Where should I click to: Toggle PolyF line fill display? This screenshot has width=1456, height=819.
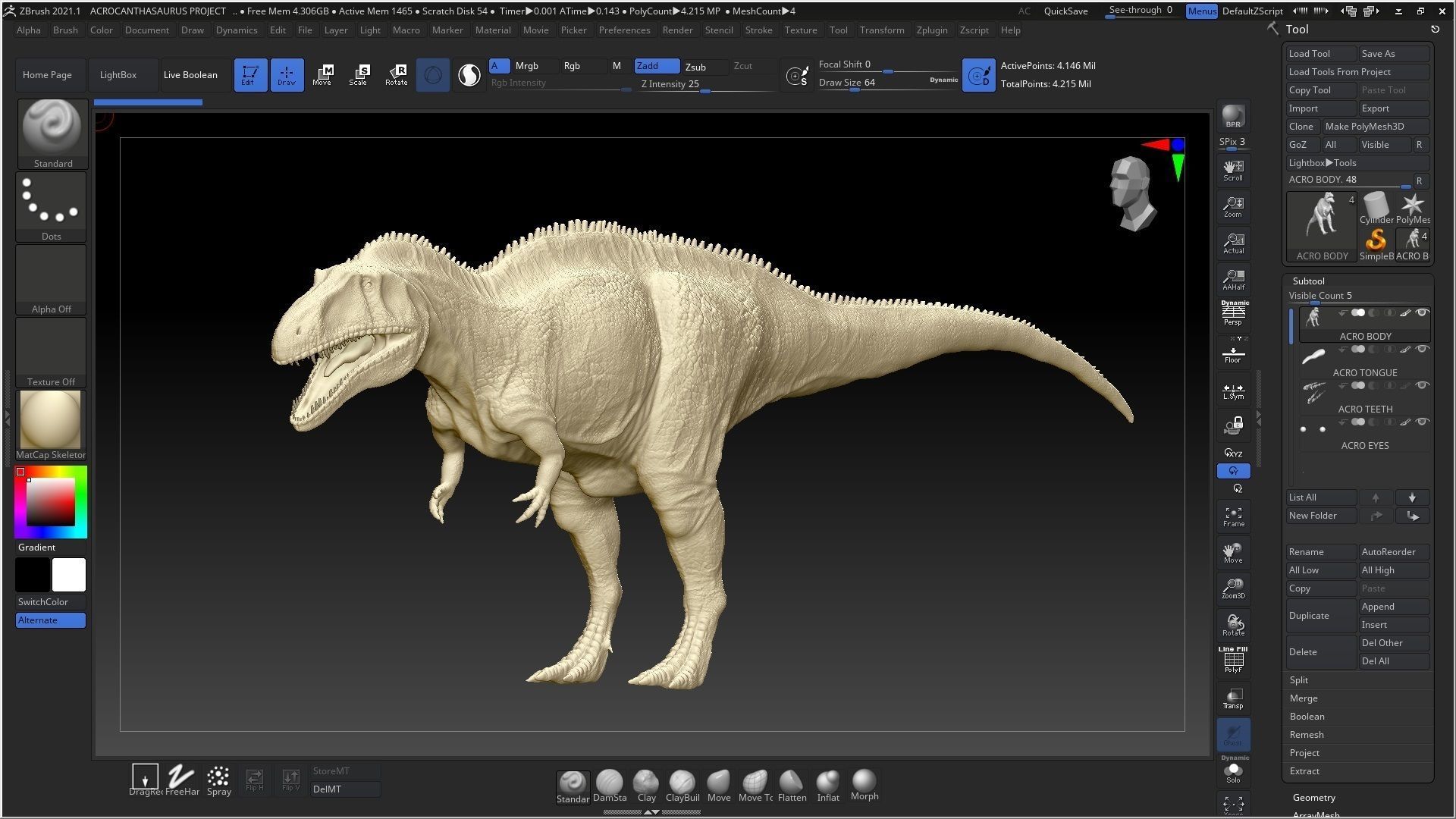click(x=1233, y=660)
